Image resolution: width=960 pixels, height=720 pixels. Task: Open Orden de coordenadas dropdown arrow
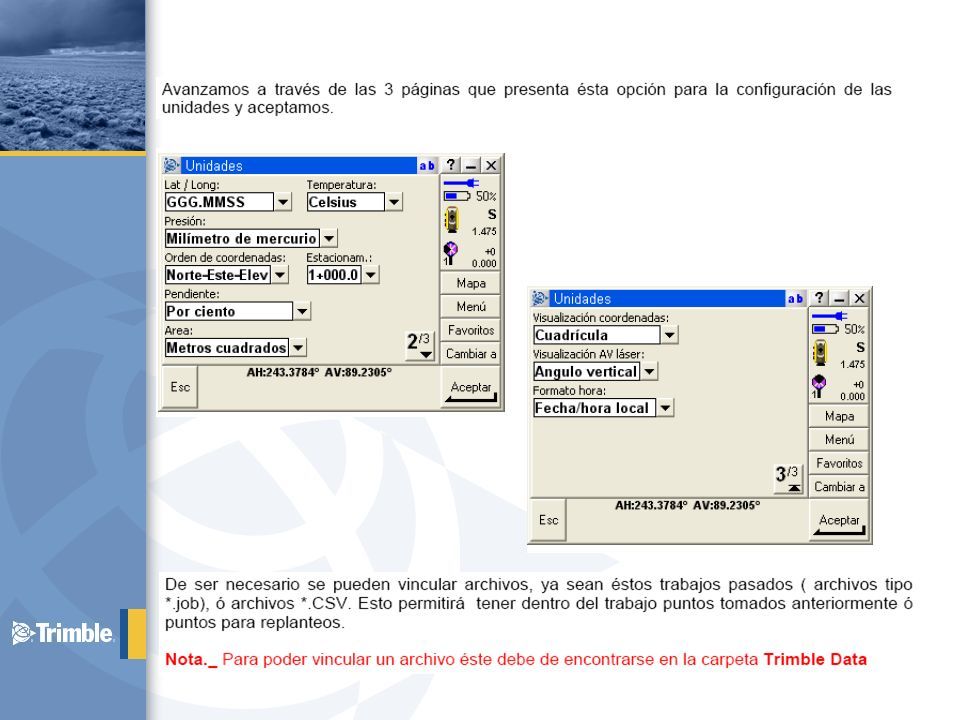[x=280, y=275]
